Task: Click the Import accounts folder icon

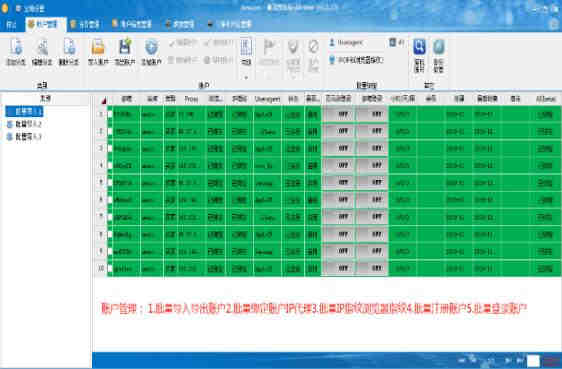Action: (98, 47)
